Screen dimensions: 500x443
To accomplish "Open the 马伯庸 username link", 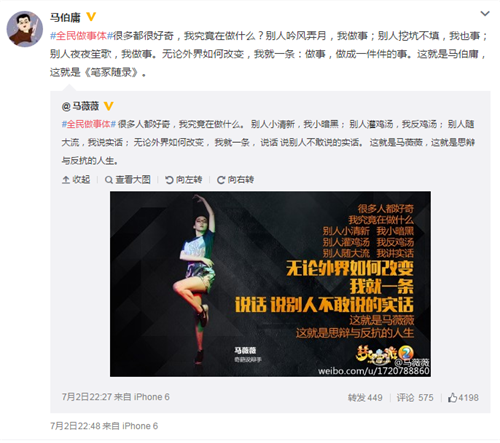I will tap(65, 18).
